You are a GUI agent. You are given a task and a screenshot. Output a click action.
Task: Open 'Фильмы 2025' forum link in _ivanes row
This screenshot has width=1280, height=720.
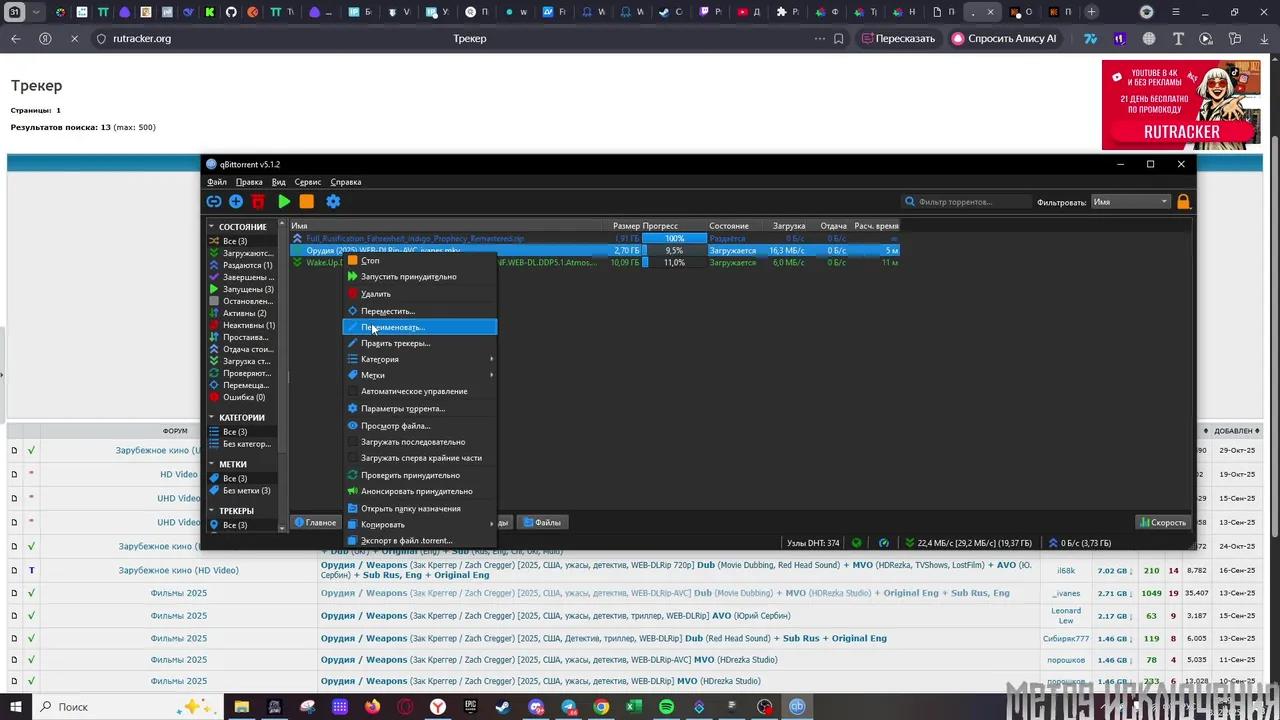pos(179,593)
